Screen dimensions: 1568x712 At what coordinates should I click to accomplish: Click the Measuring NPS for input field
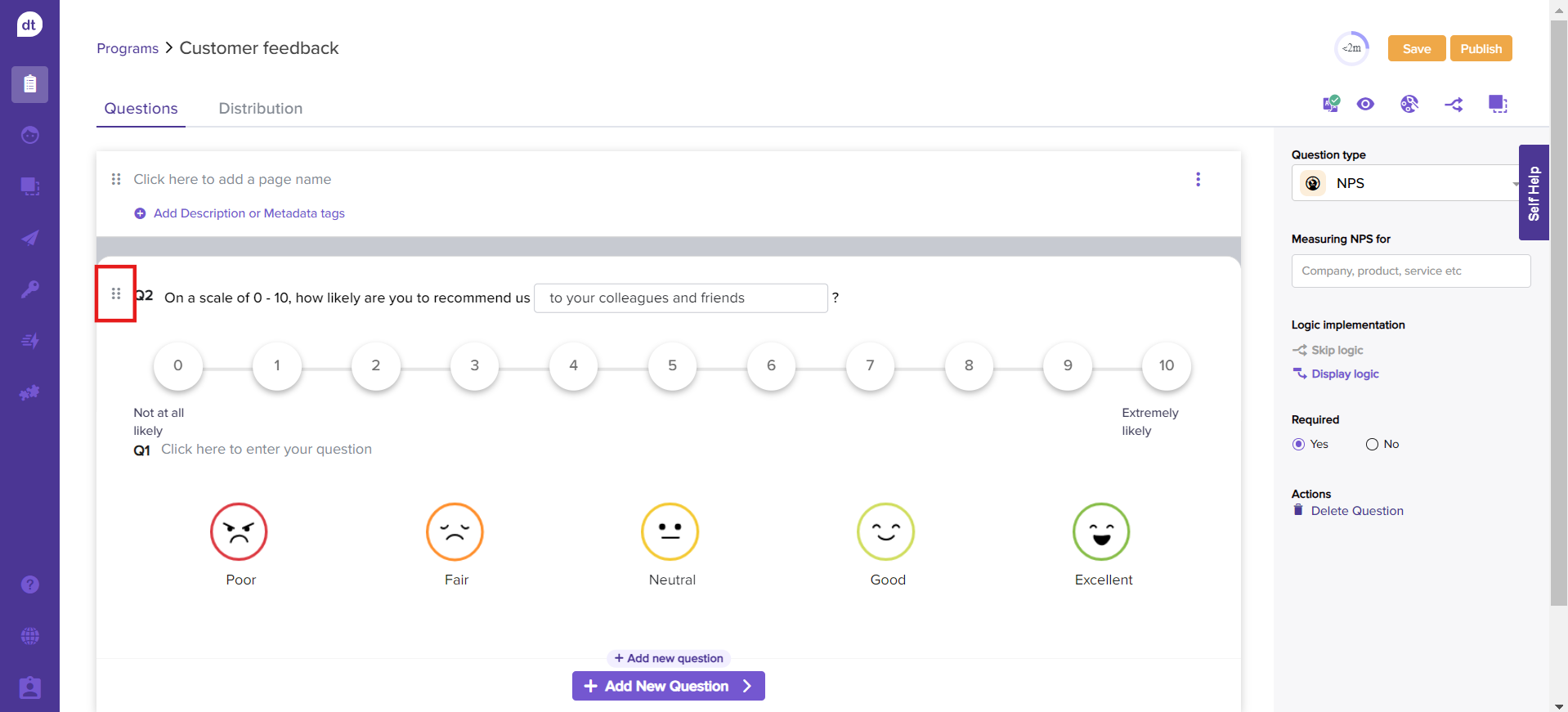pos(1410,271)
